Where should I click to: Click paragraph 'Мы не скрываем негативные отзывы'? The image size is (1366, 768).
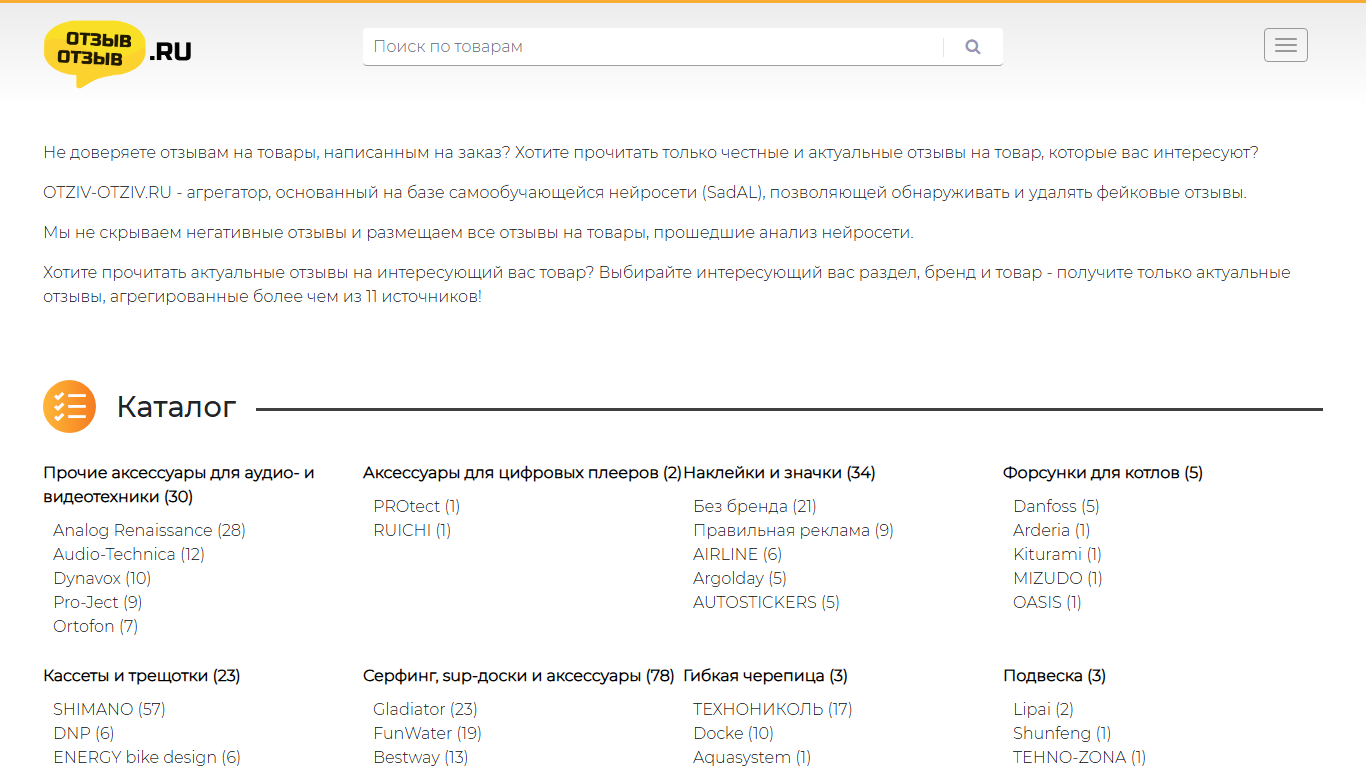pos(478,233)
